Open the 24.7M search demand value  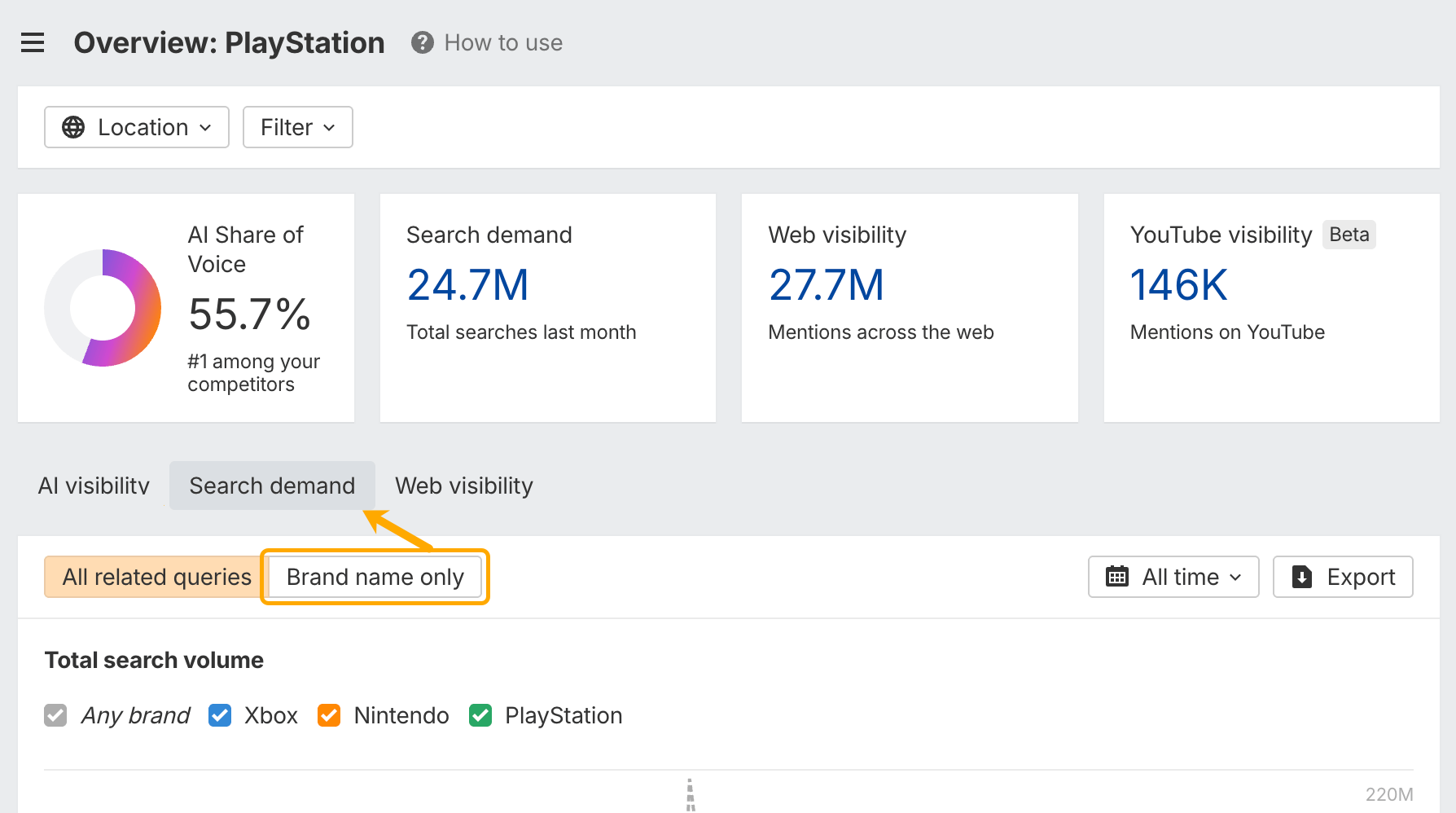pos(467,285)
